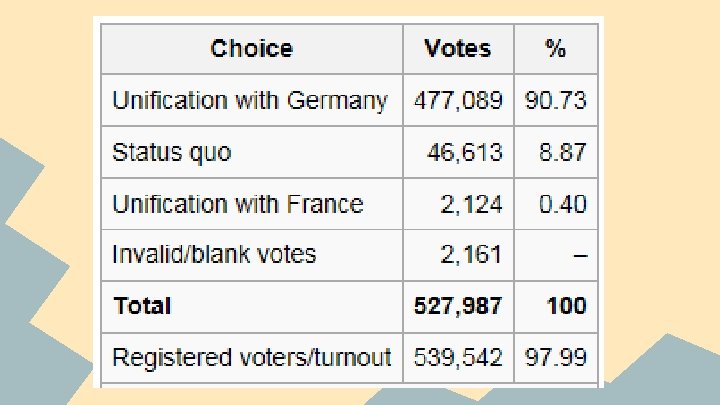This screenshot has height=405, width=720.
Task: Select the 2,124 votes value
Action: pyautogui.click(x=471, y=204)
